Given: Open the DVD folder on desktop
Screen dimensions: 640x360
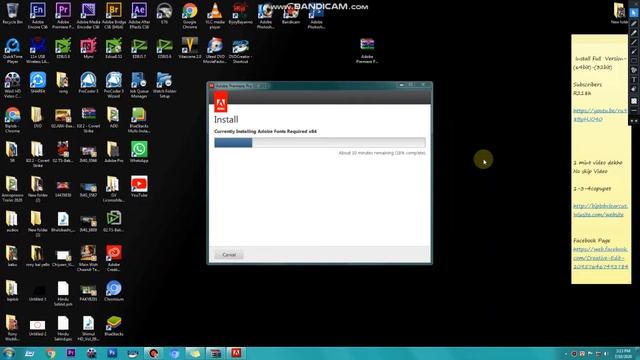Looking at the screenshot, I should coord(38,117).
